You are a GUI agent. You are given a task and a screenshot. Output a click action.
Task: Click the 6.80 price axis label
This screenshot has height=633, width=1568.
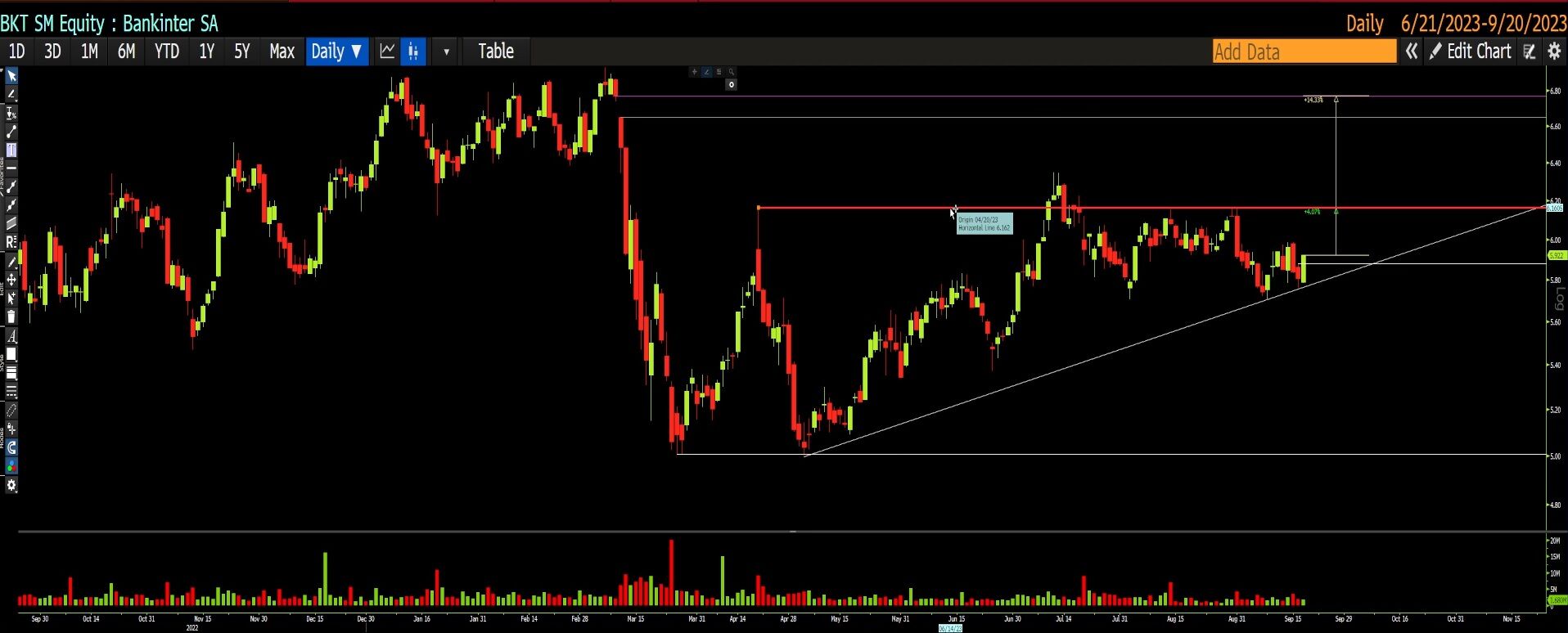click(x=1554, y=91)
